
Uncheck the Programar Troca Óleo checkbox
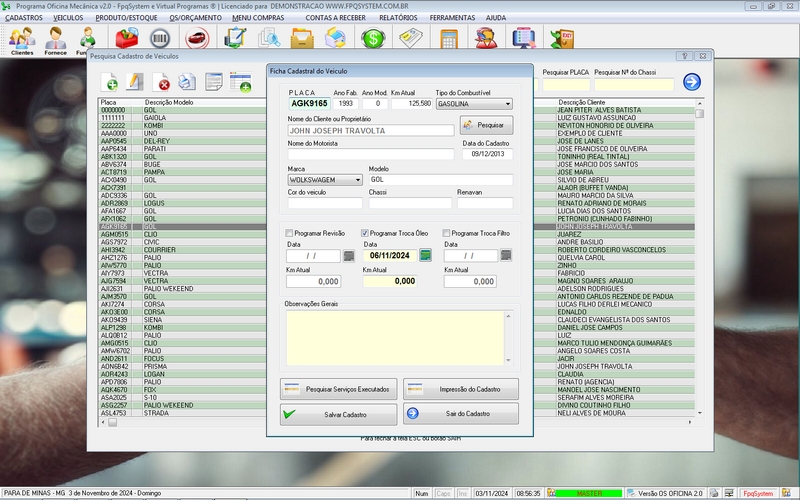pyautogui.click(x=365, y=232)
